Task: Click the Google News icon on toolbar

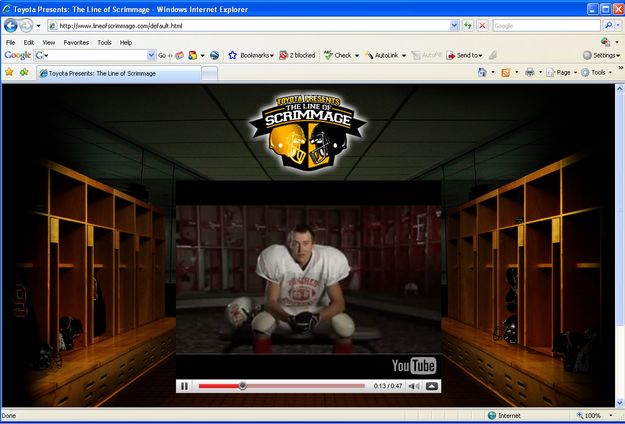Action: (x=179, y=55)
